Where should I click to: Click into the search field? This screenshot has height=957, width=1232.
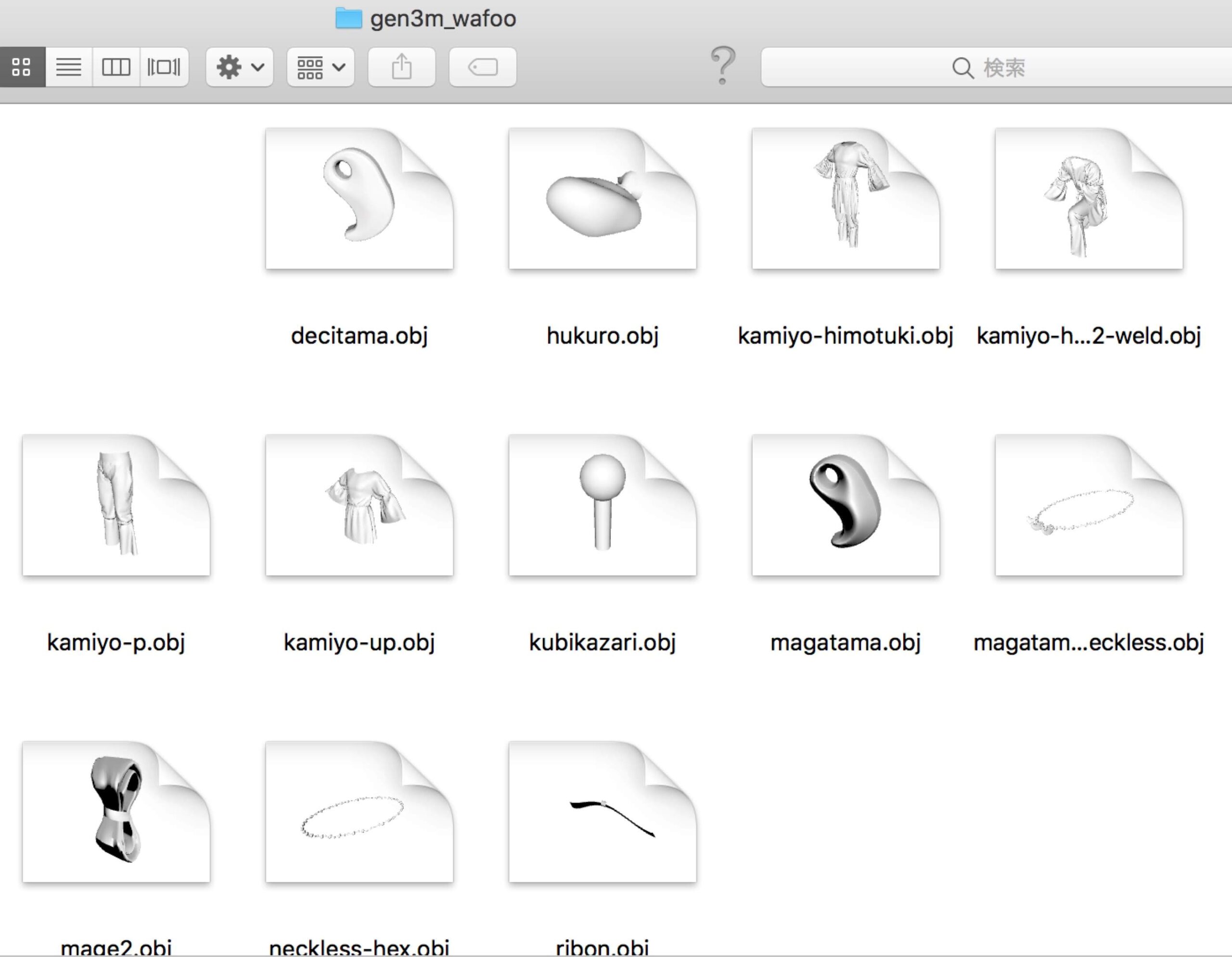click(996, 68)
